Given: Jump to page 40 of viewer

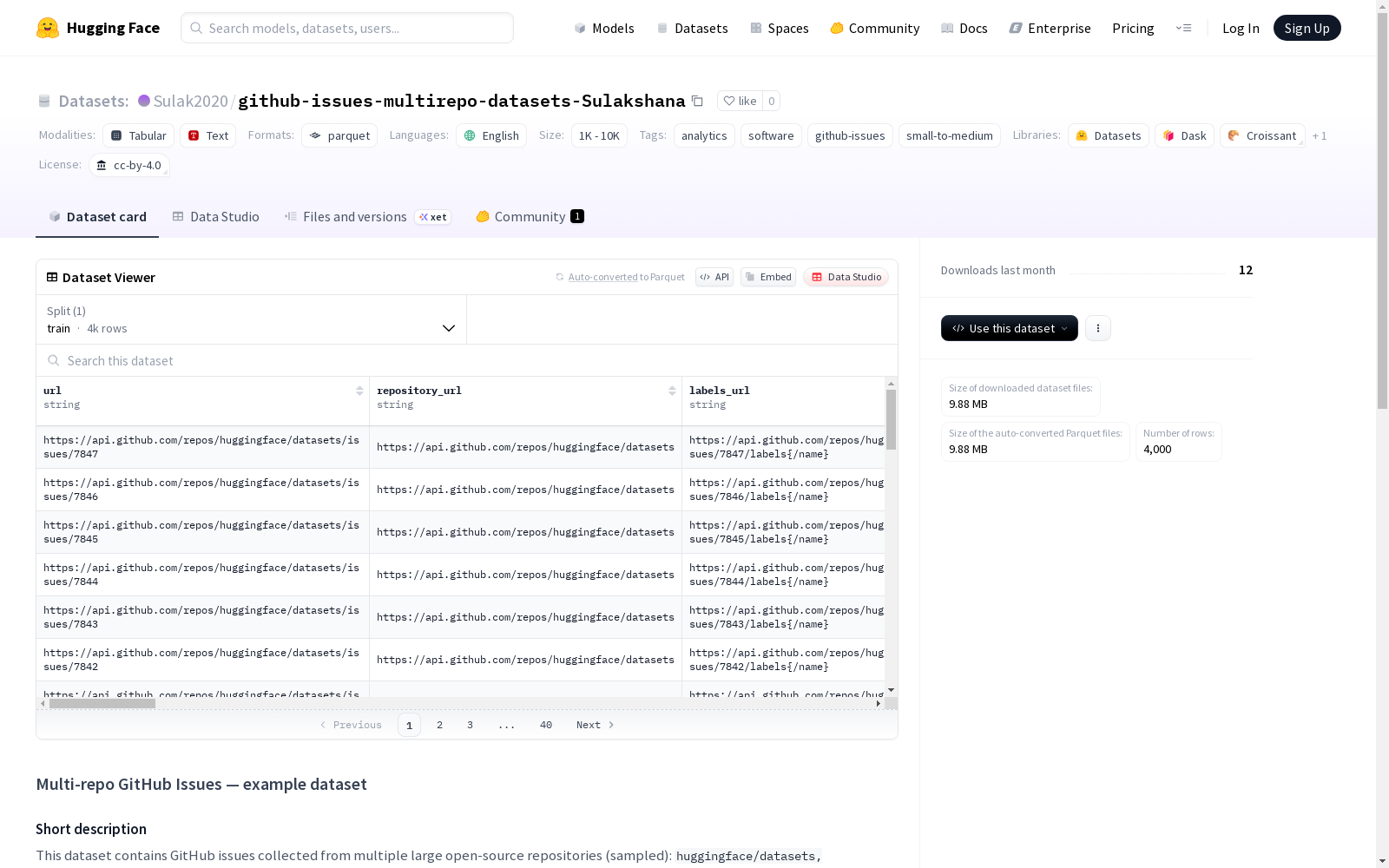Looking at the screenshot, I should [546, 725].
